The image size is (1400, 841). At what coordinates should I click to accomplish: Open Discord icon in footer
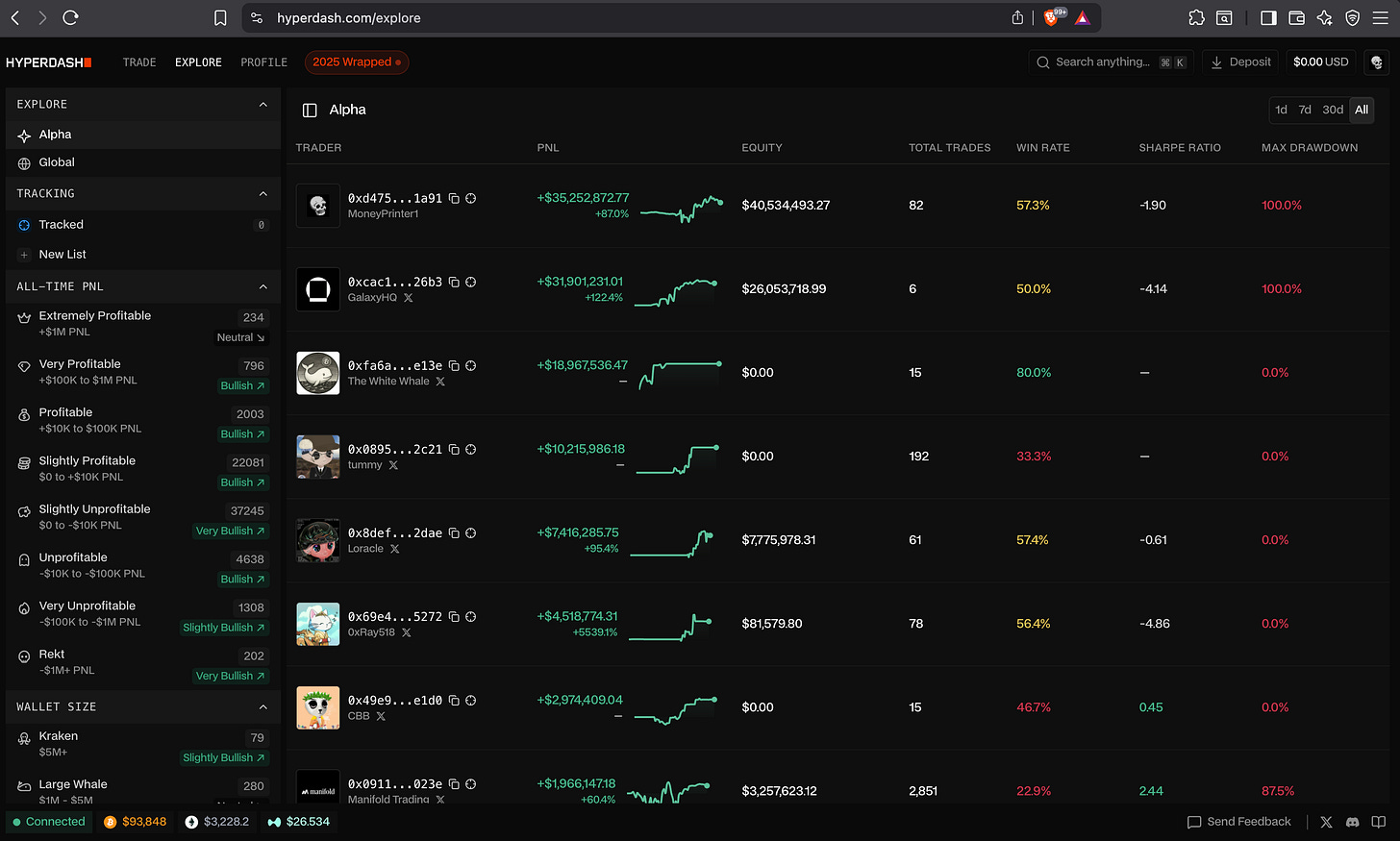(x=1353, y=822)
